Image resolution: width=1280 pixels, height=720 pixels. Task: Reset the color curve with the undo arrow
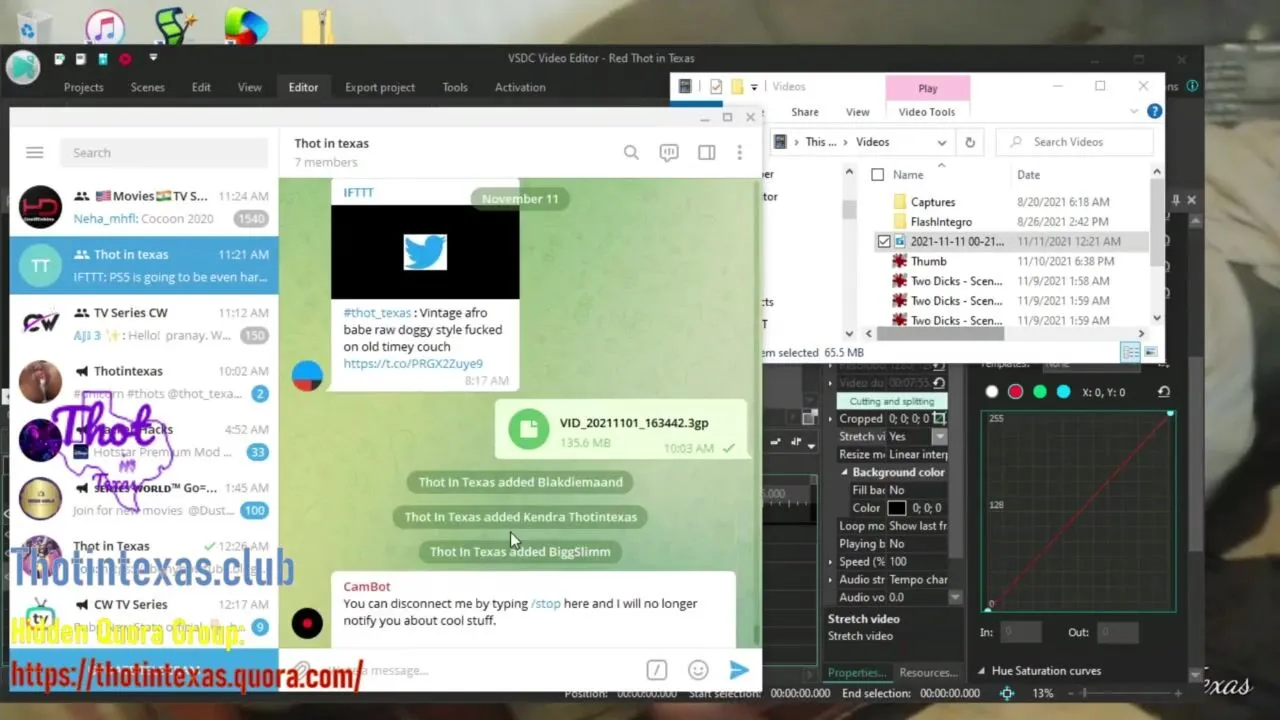click(1163, 392)
